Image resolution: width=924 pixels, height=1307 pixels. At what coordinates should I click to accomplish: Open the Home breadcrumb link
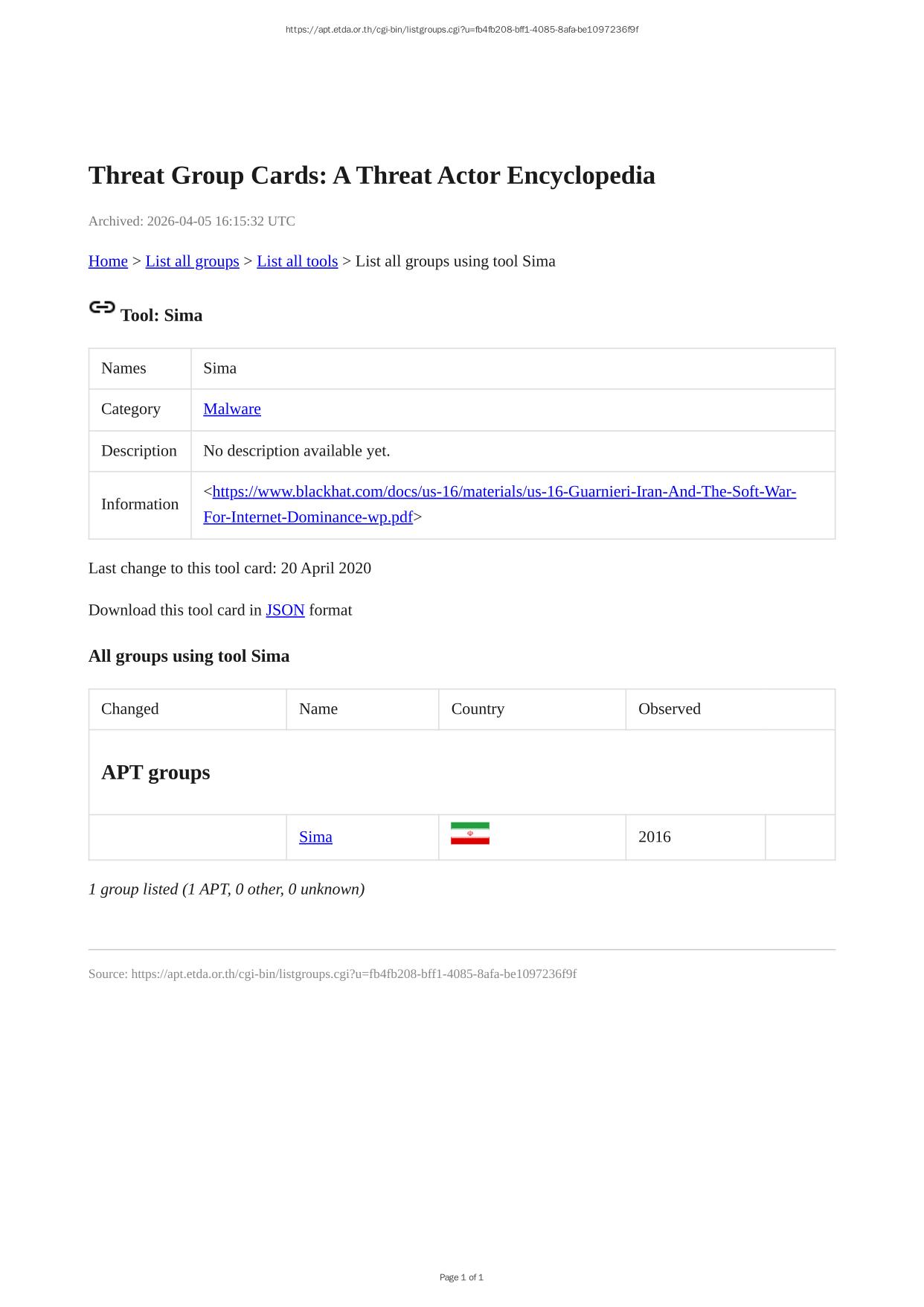pyautogui.click(x=108, y=261)
